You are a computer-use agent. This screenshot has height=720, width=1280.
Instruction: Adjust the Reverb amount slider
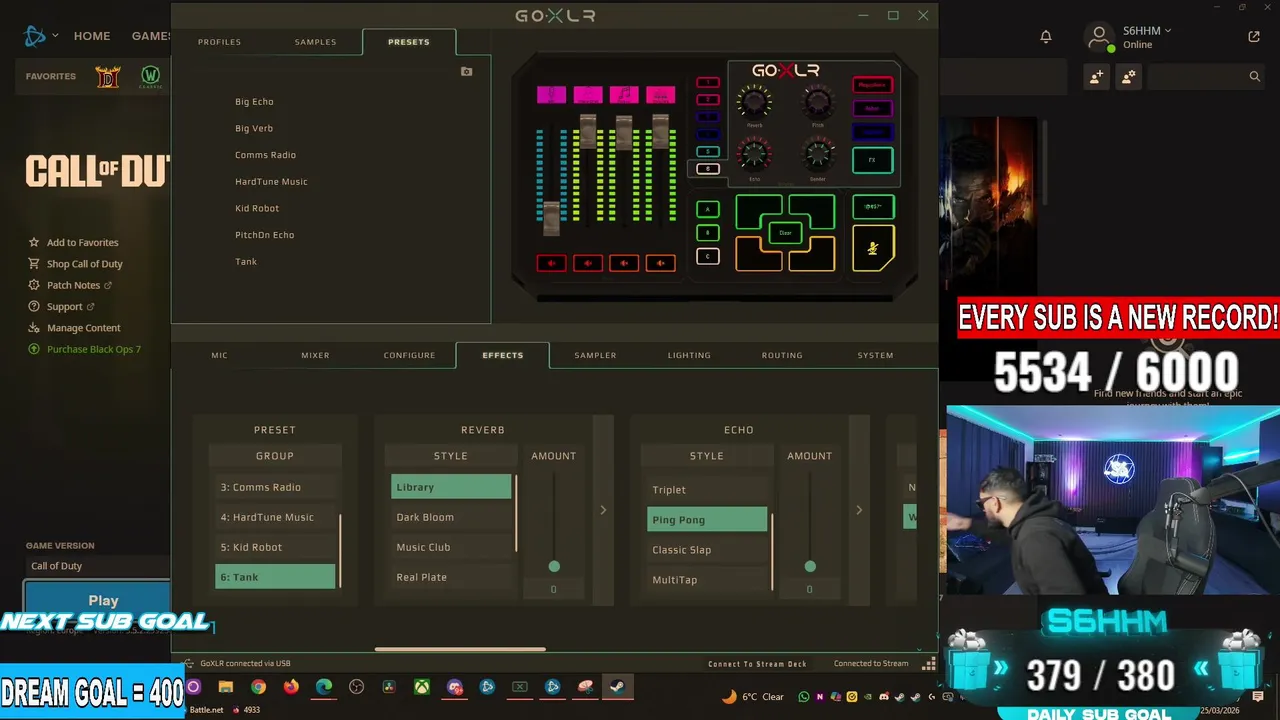pyautogui.click(x=554, y=566)
